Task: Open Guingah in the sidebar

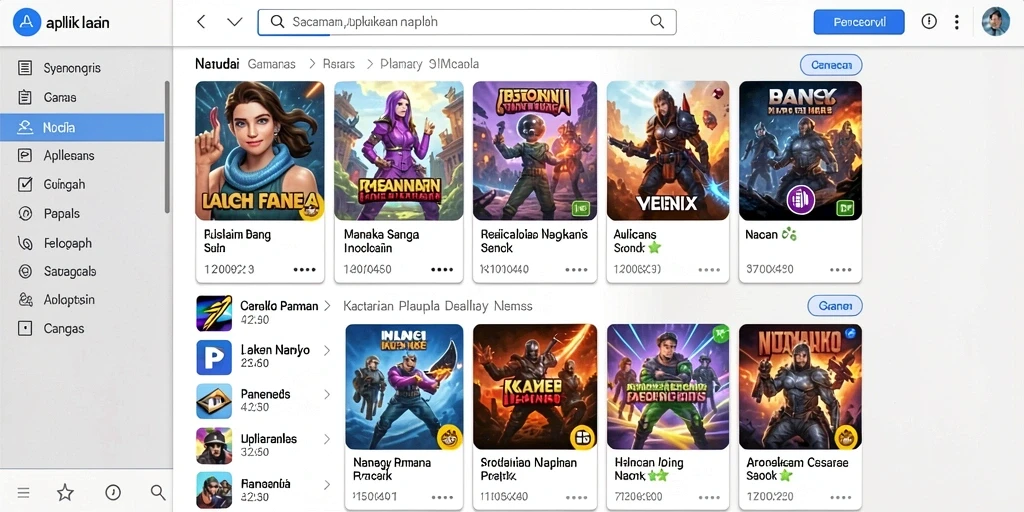Action: [x=82, y=185]
